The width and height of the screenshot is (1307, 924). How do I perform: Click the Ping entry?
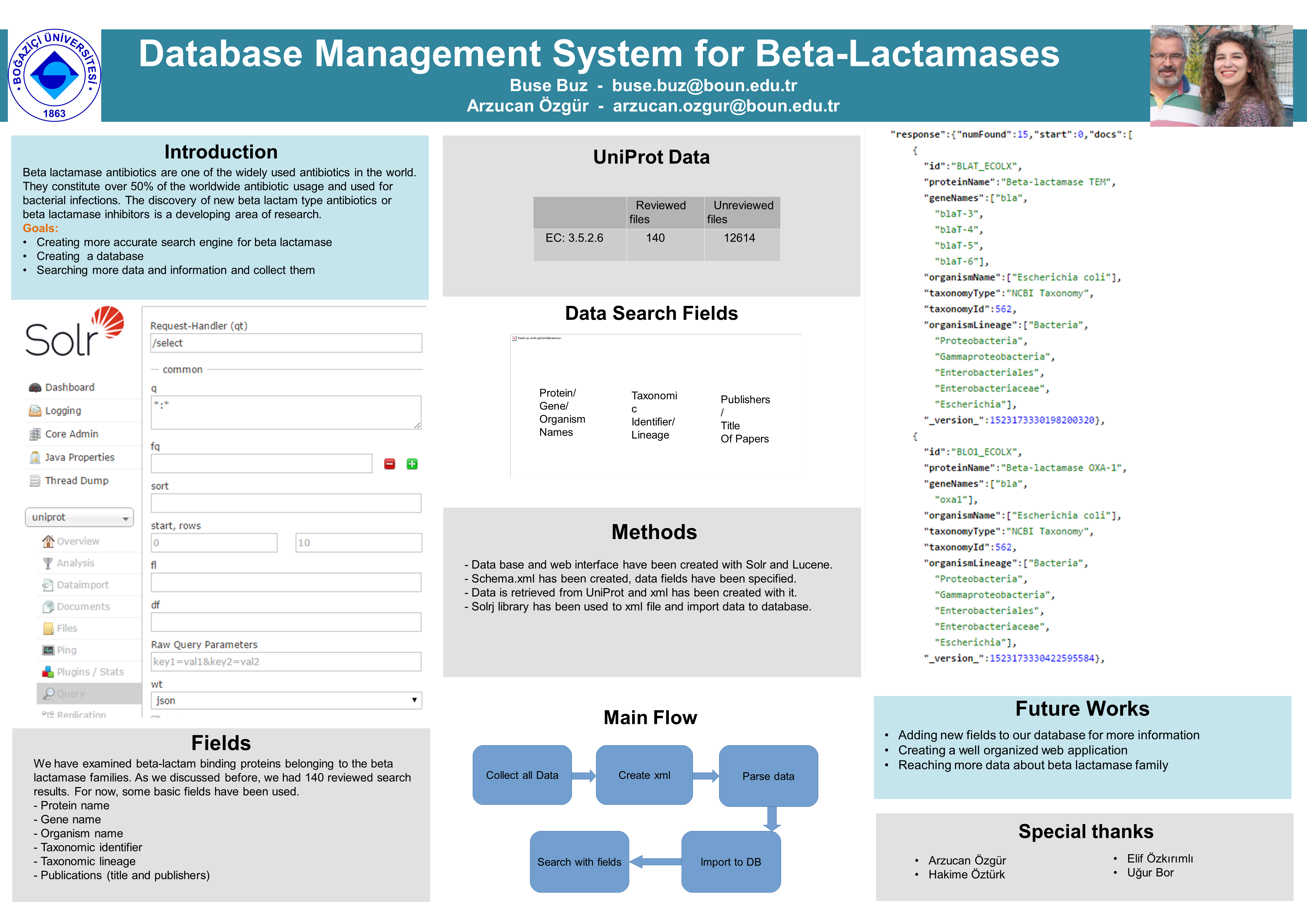pos(66,650)
